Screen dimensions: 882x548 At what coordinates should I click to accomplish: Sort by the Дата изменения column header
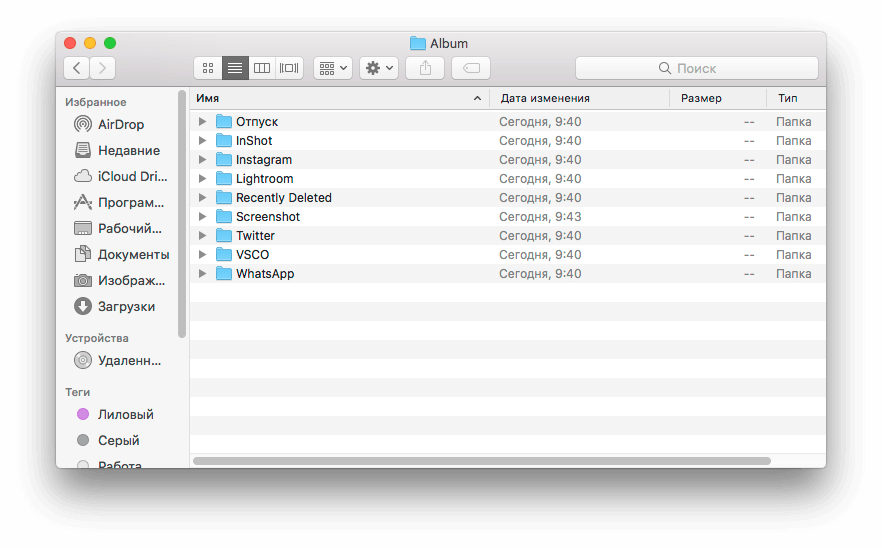(x=579, y=98)
